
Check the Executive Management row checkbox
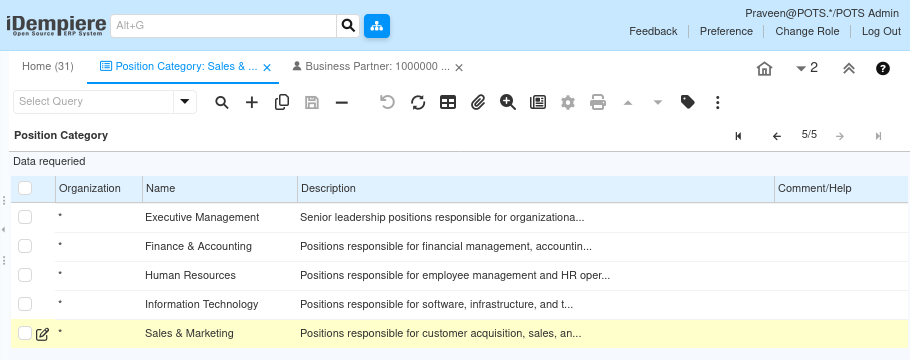pos(25,217)
